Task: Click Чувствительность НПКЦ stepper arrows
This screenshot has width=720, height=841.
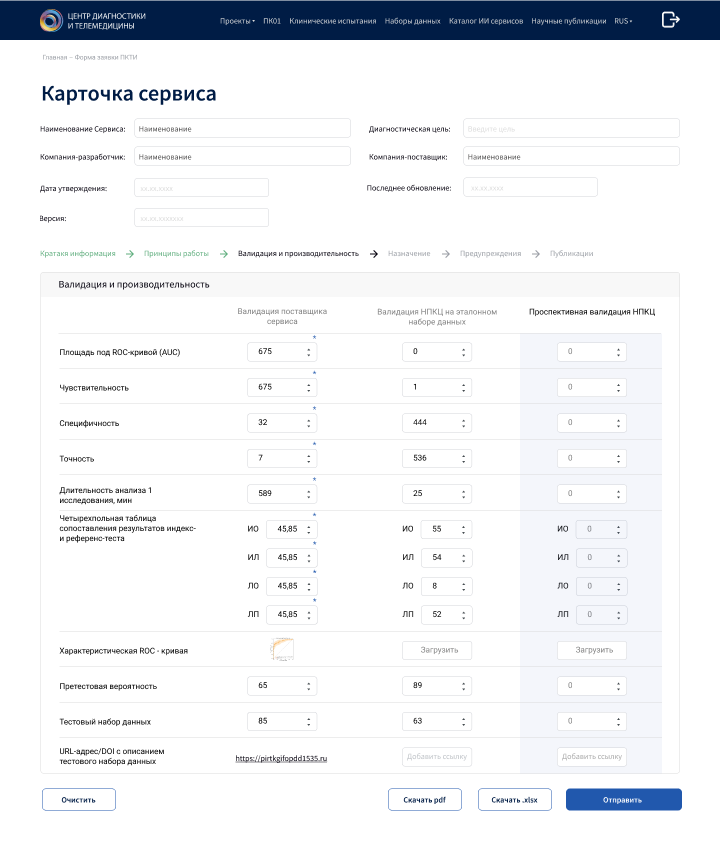Action: click(464, 387)
